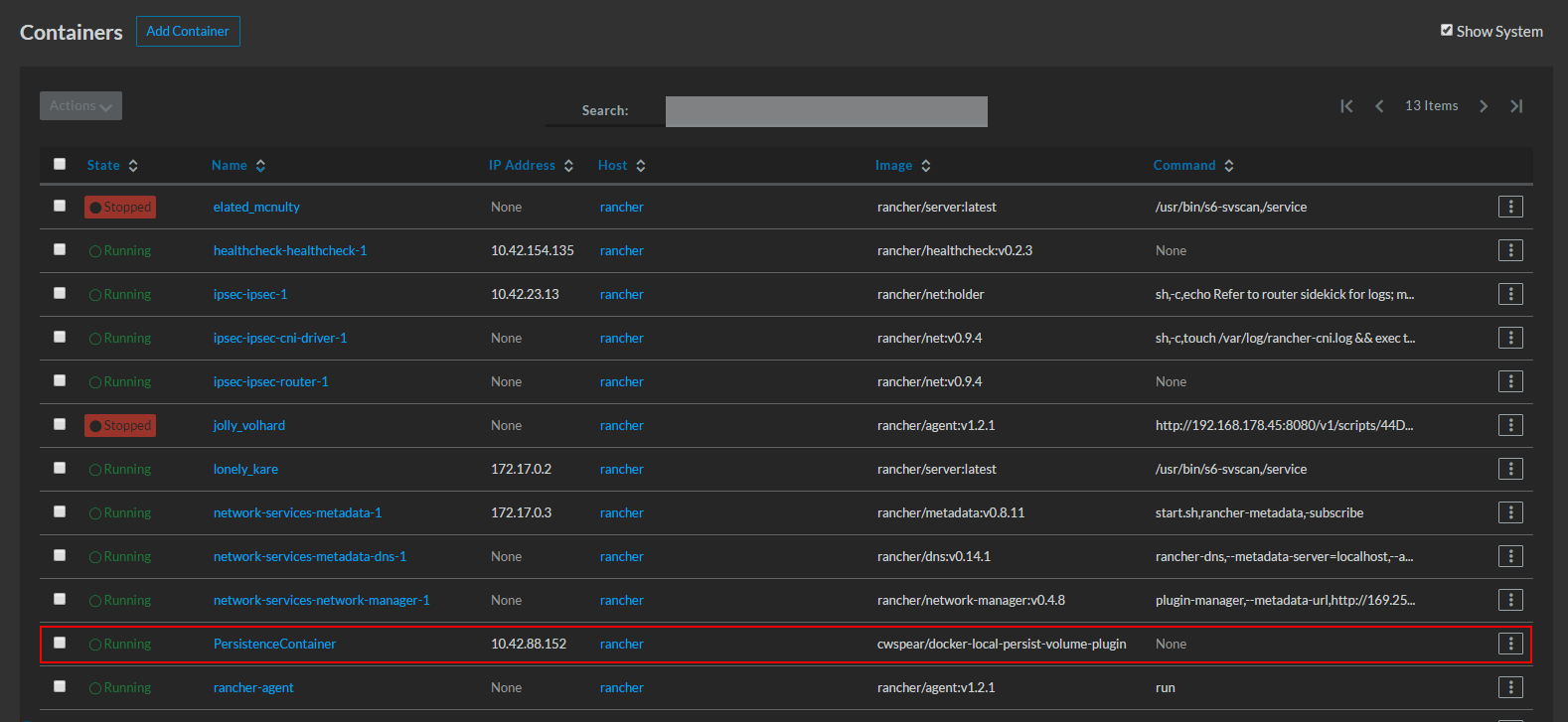Open the PersistenceContainer link
The width and height of the screenshot is (1568, 722).
pyautogui.click(x=274, y=644)
